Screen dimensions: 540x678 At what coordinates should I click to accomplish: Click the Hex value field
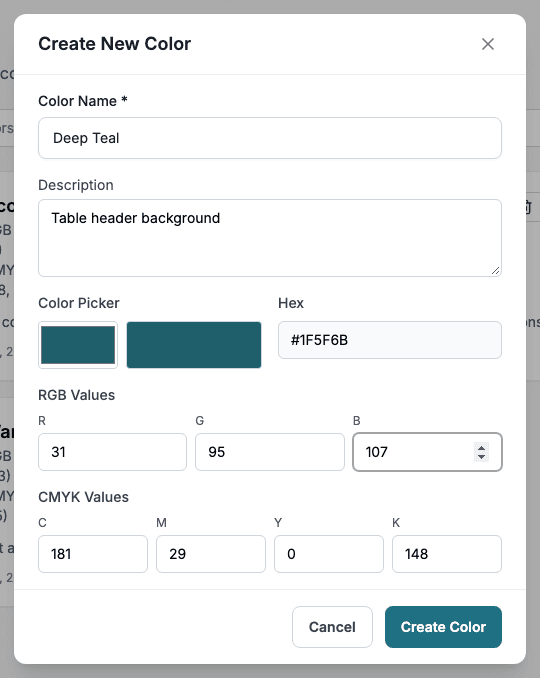(x=390, y=340)
